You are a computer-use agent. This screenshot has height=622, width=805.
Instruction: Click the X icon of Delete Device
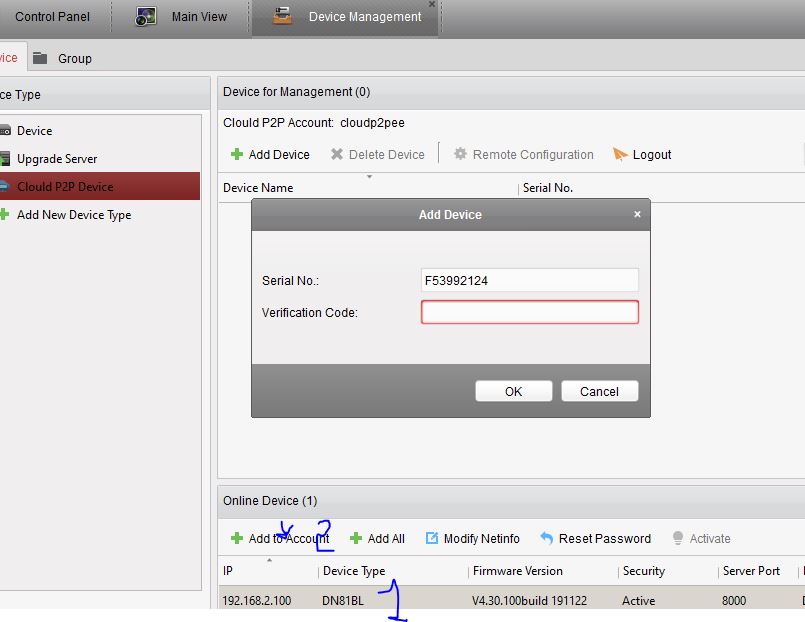337,154
